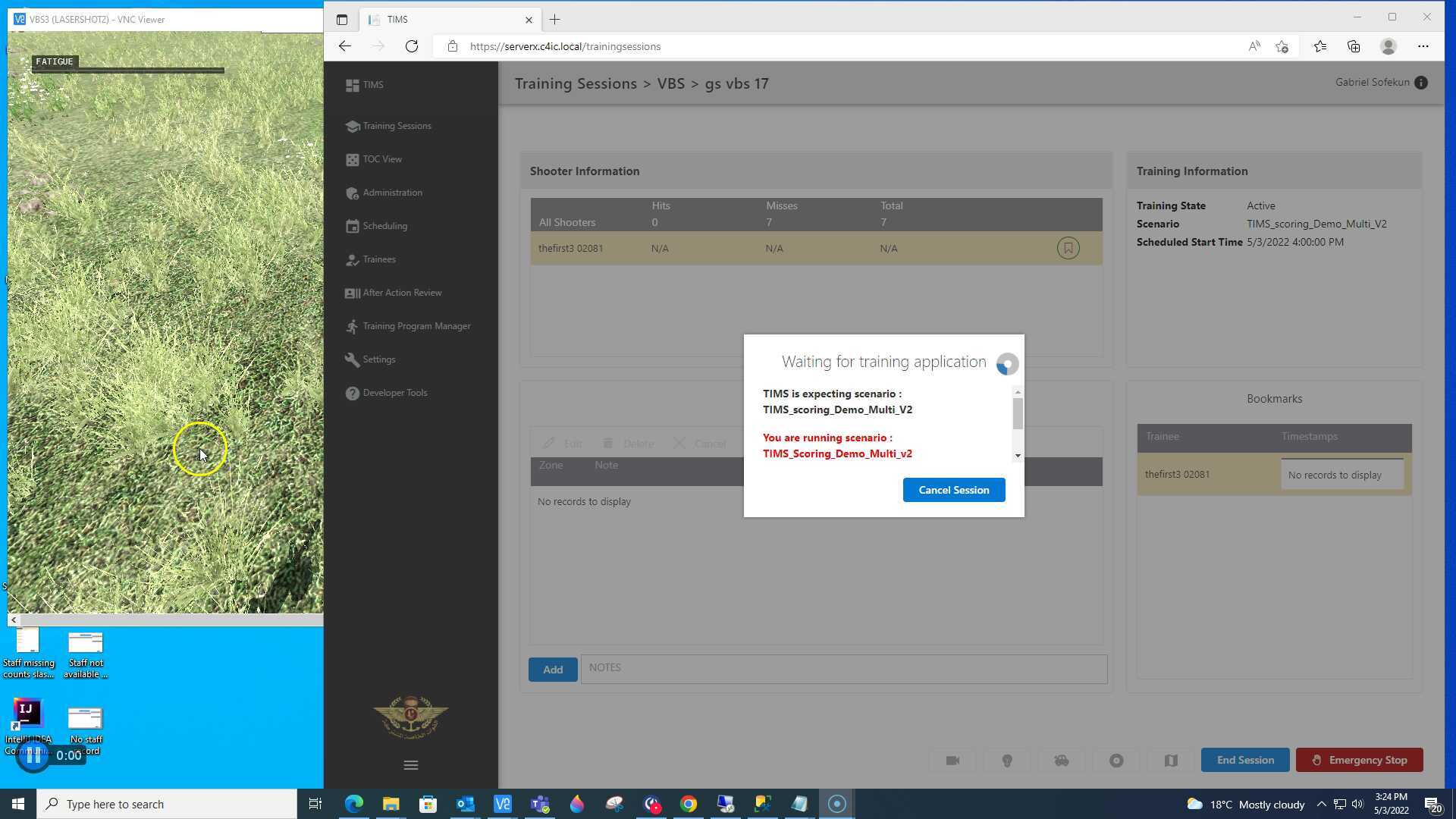Click the camera icon in bottom toolbar
This screenshot has width=1456, height=819.
(x=952, y=761)
